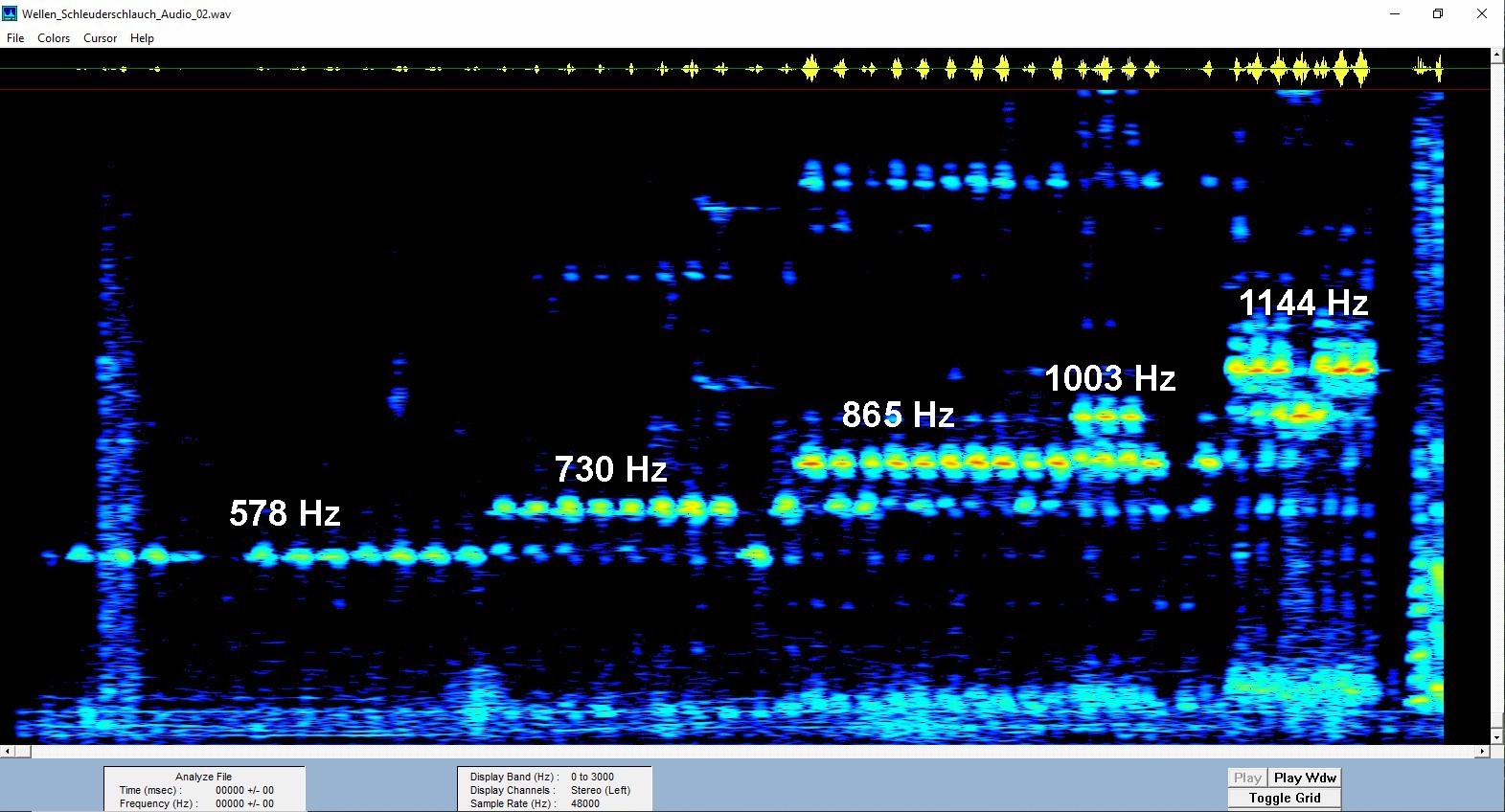This screenshot has width=1505, height=812.
Task: Click the Display Band value 0 to 3000
Action: (592, 777)
